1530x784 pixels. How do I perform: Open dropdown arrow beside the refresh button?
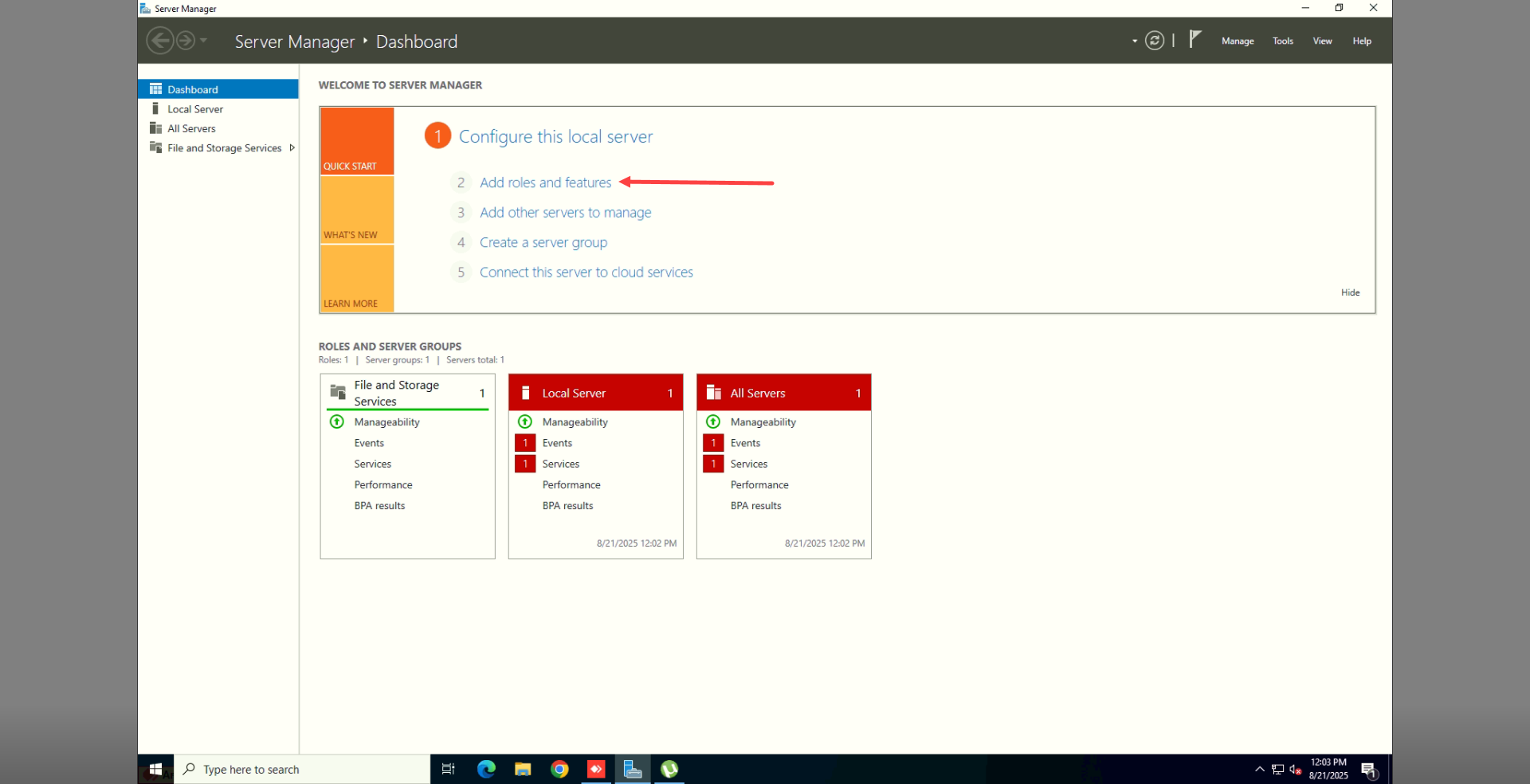pyautogui.click(x=1135, y=41)
